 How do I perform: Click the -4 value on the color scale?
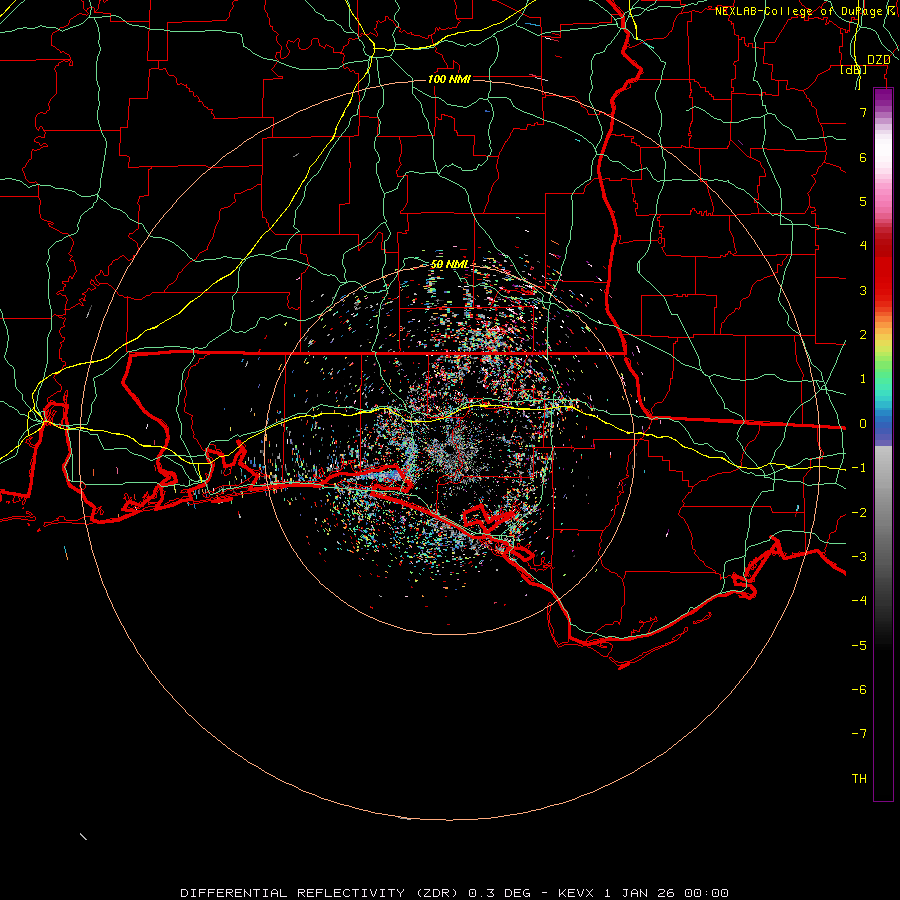859,601
